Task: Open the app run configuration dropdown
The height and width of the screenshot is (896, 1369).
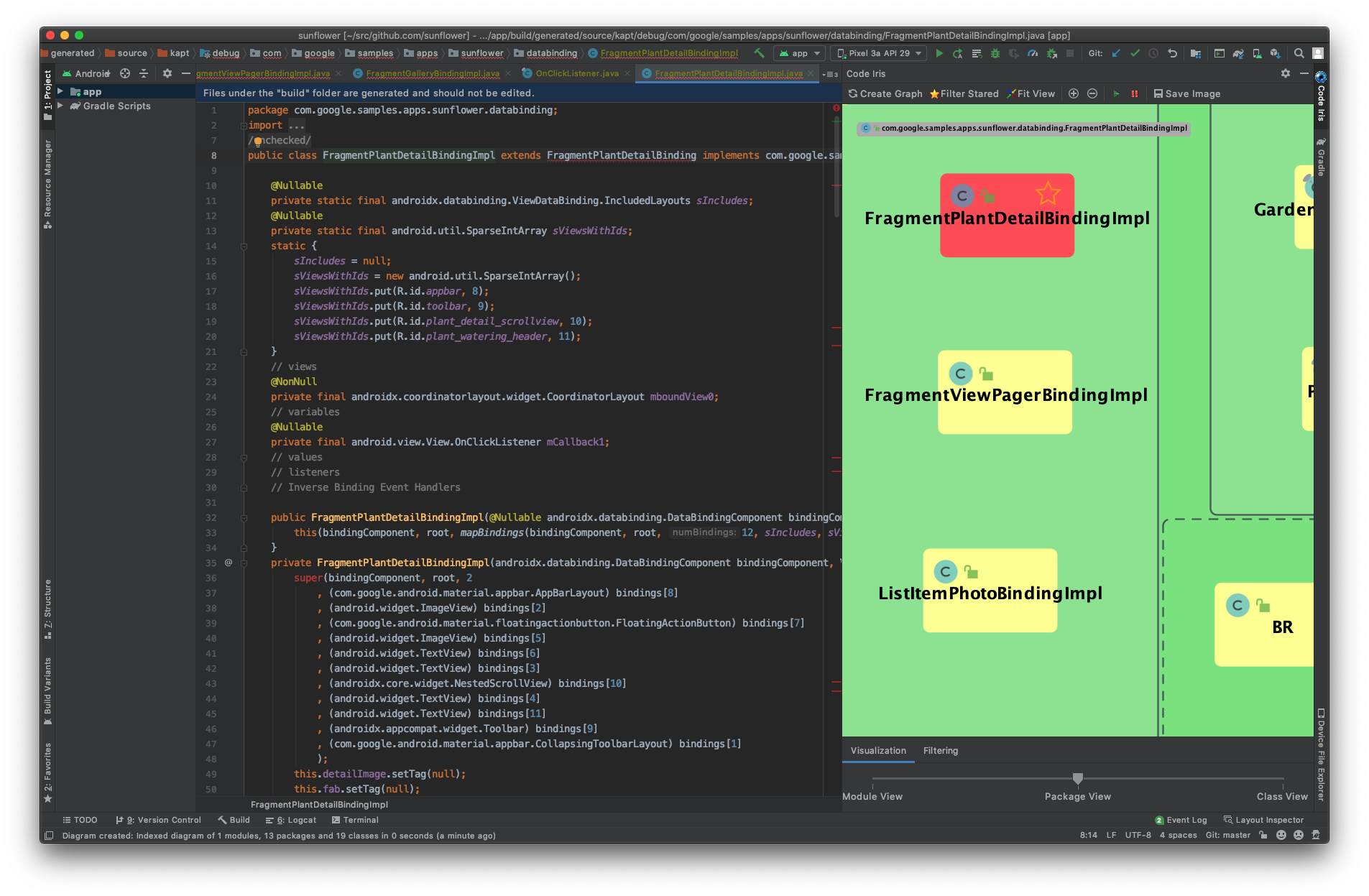Action: [x=799, y=53]
